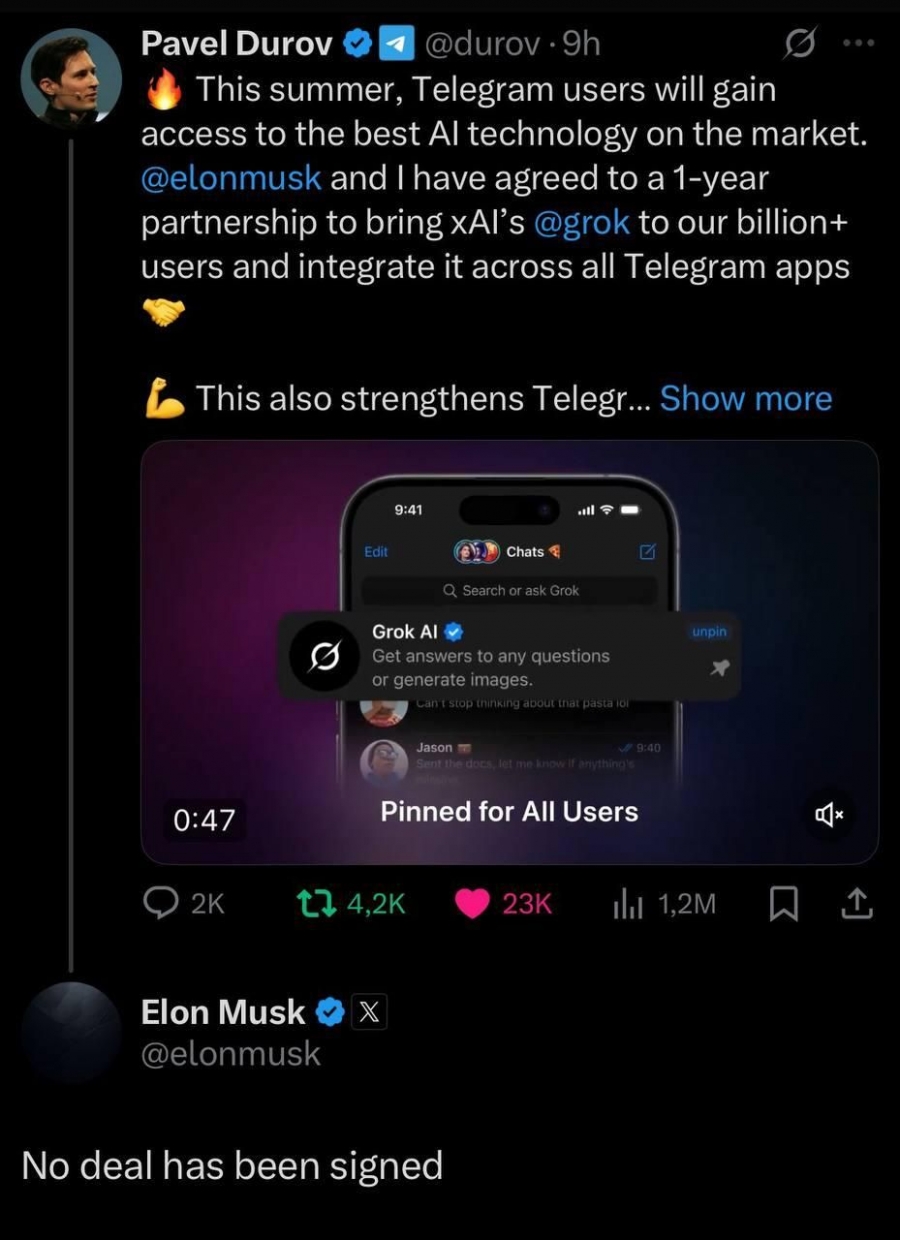Open Elon Musk's dark avatar
Viewport: 900px width, 1240px height.
click(x=71, y=1031)
